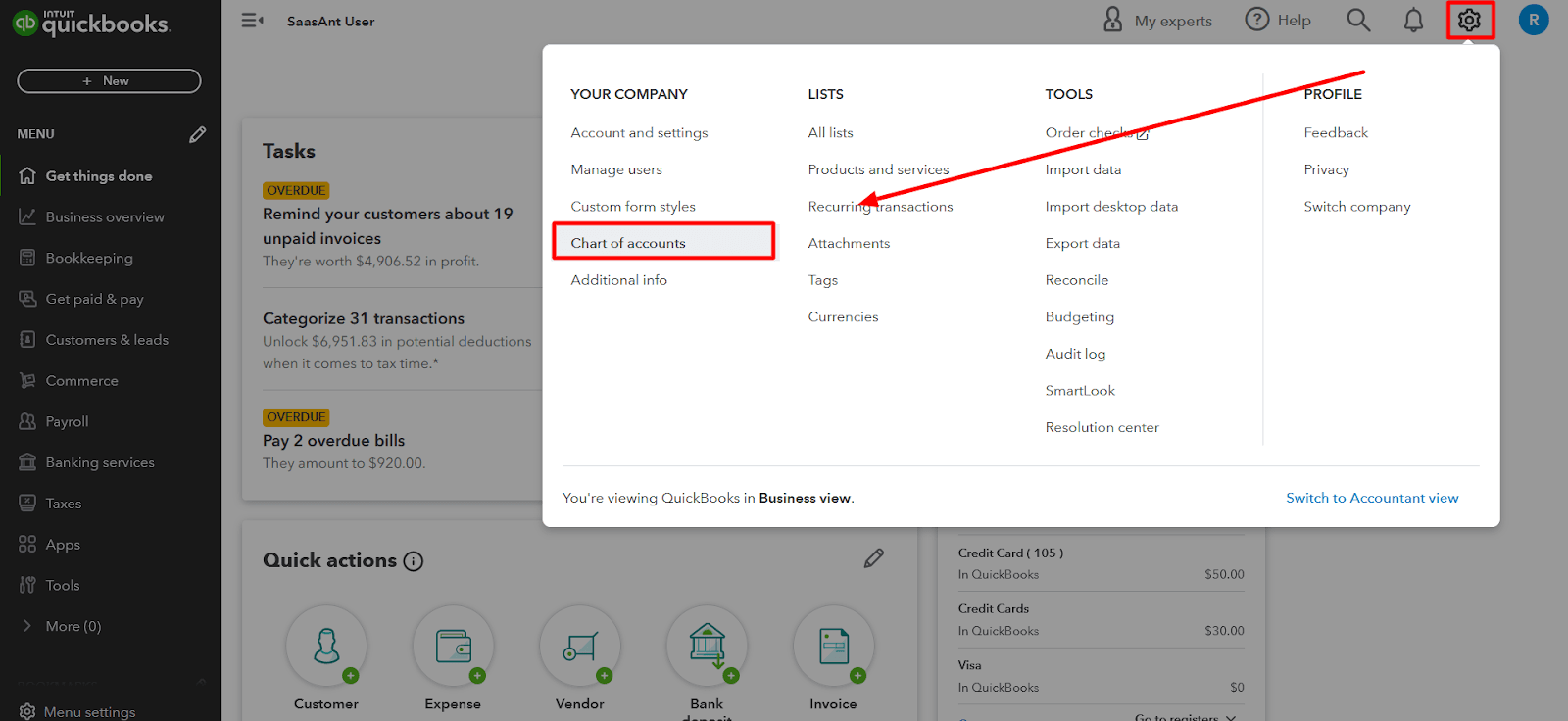Click the Apps grid sidebar icon
Image resolution: width=1568 pixels, height=721 pixels.
(27, 544)
